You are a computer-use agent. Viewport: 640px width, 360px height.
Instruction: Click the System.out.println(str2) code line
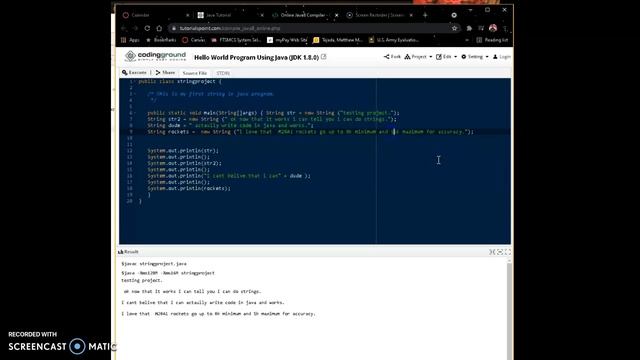pyautogui.click(x=184, y=163)
